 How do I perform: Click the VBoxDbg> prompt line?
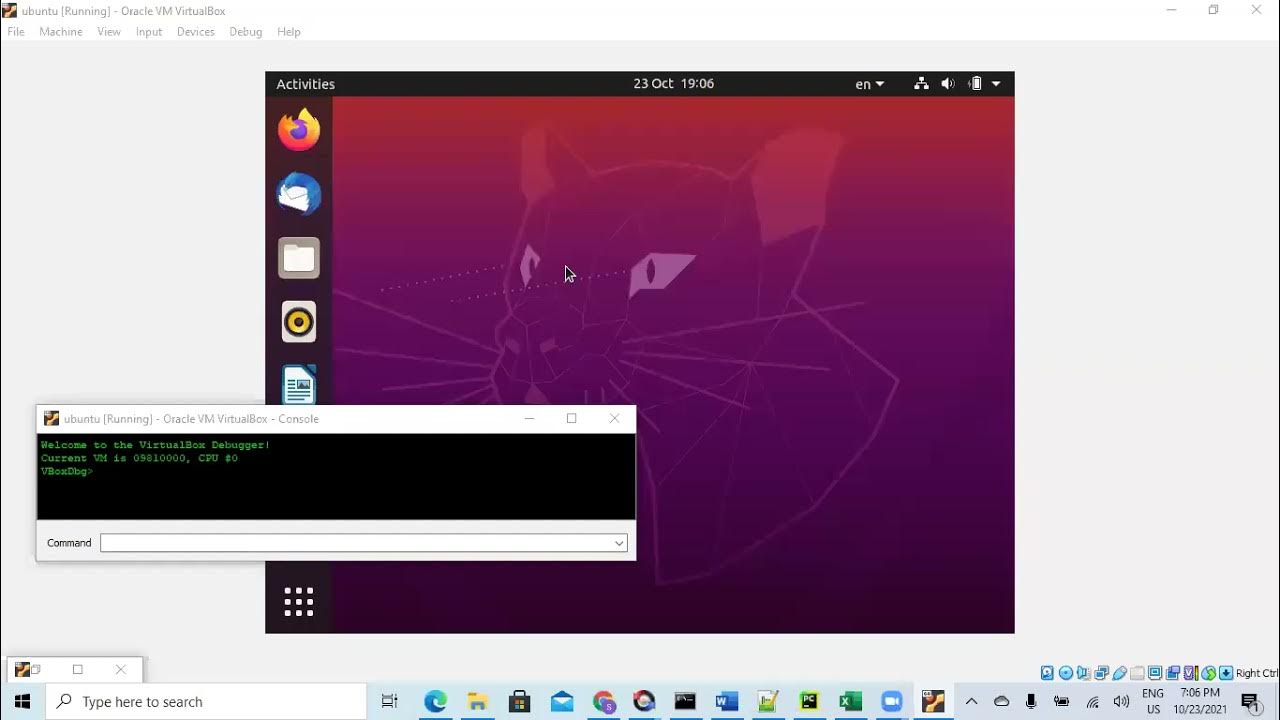point(67,471)
